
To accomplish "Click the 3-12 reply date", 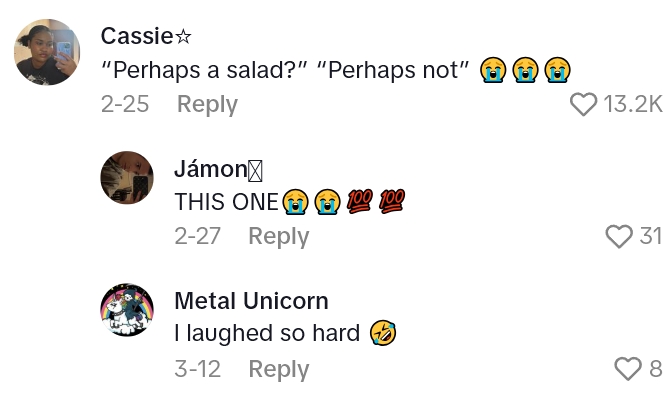I will [198, 369].
